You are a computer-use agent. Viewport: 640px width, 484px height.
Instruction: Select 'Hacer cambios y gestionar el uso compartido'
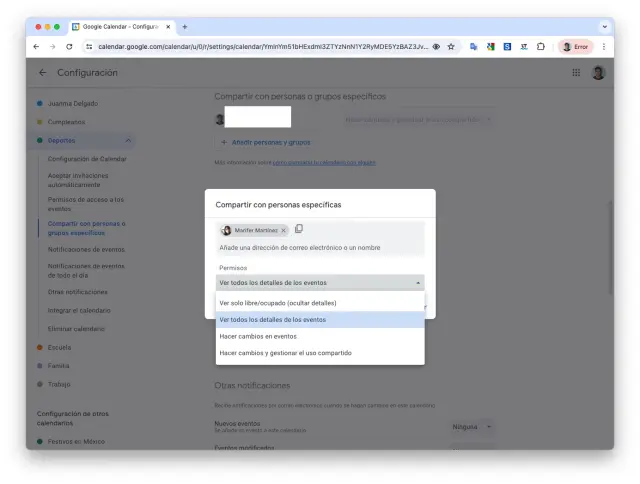click(x=285, y=353)
